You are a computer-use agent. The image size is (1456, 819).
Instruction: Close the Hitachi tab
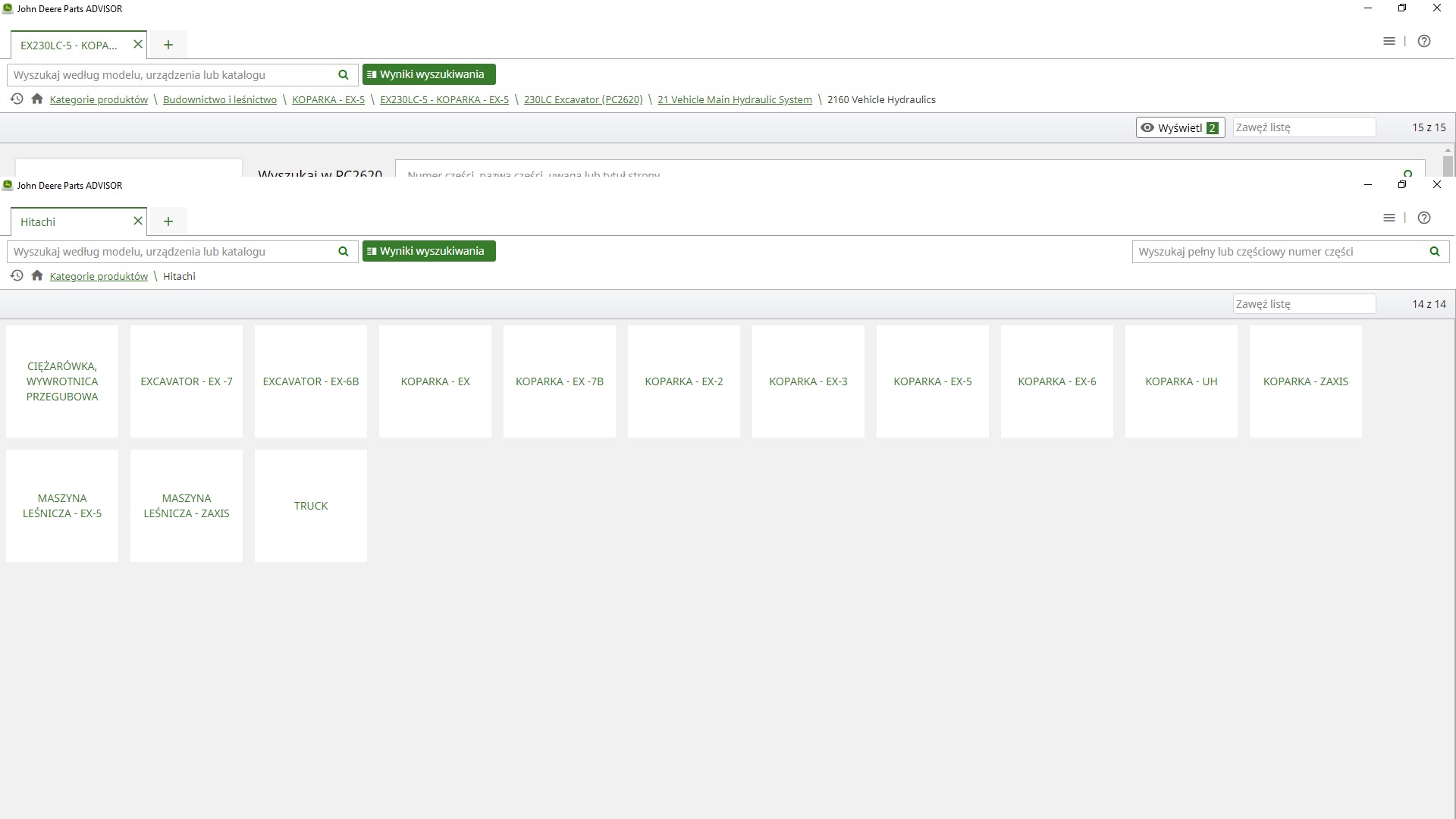138,221
